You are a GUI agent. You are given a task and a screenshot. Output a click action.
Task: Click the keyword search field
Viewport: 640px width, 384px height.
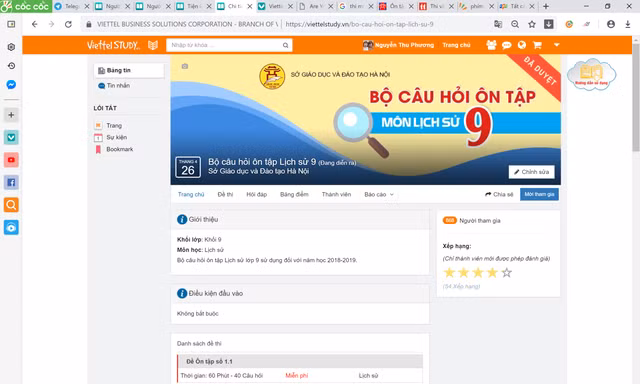pyautogui.click(x=224, y=45)
